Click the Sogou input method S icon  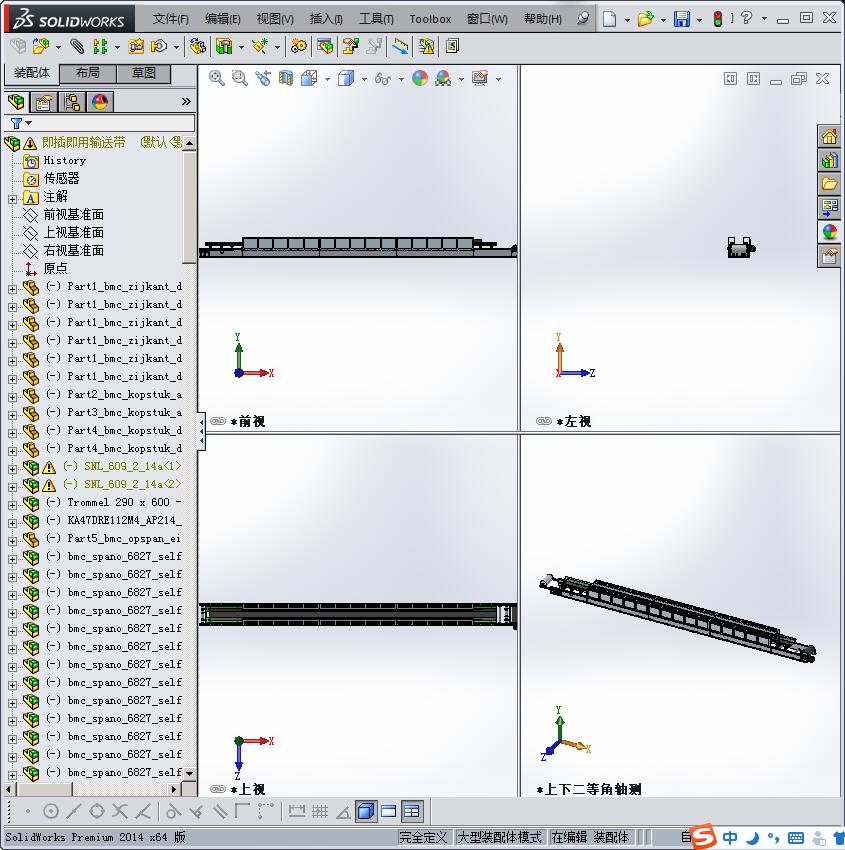704,836
